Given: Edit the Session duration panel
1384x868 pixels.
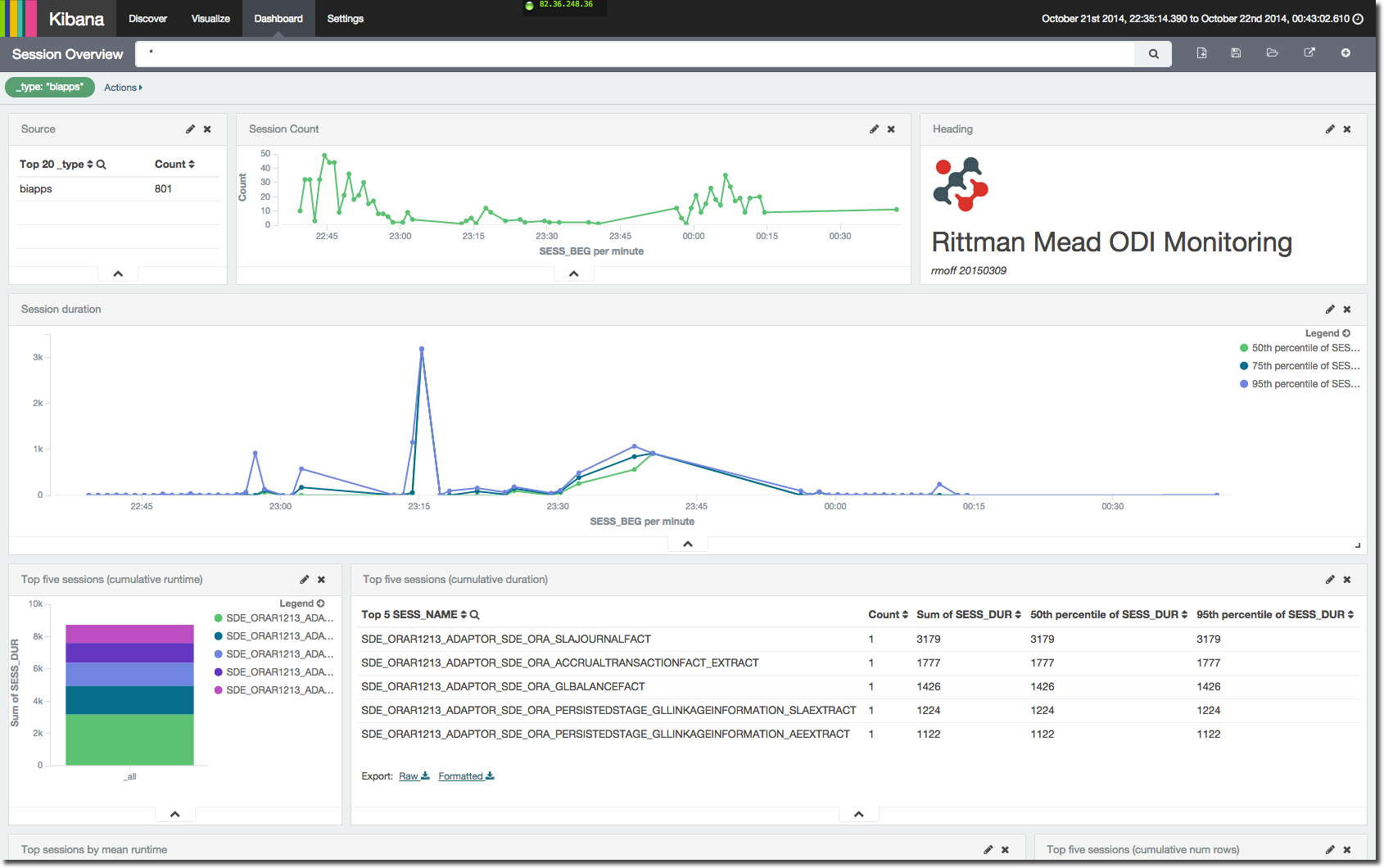Looking at the screenshot, I should point(1330,310).
